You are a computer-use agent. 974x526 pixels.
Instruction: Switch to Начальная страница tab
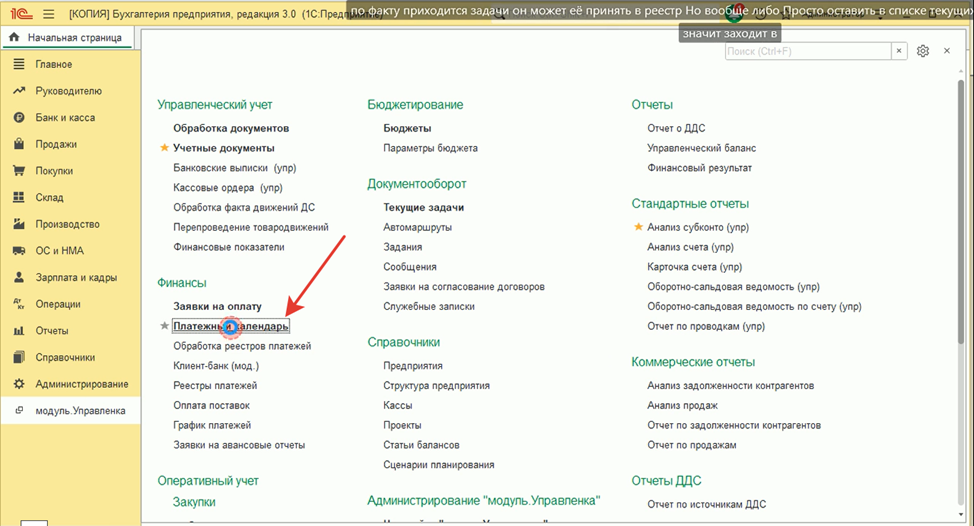[x=70, y=37]
